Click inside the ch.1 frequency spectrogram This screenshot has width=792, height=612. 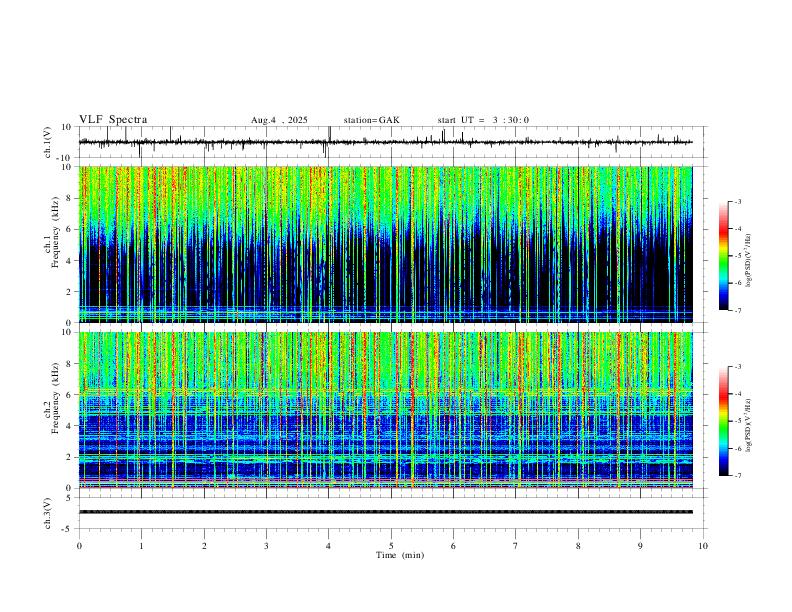click(x=385, y=244)
